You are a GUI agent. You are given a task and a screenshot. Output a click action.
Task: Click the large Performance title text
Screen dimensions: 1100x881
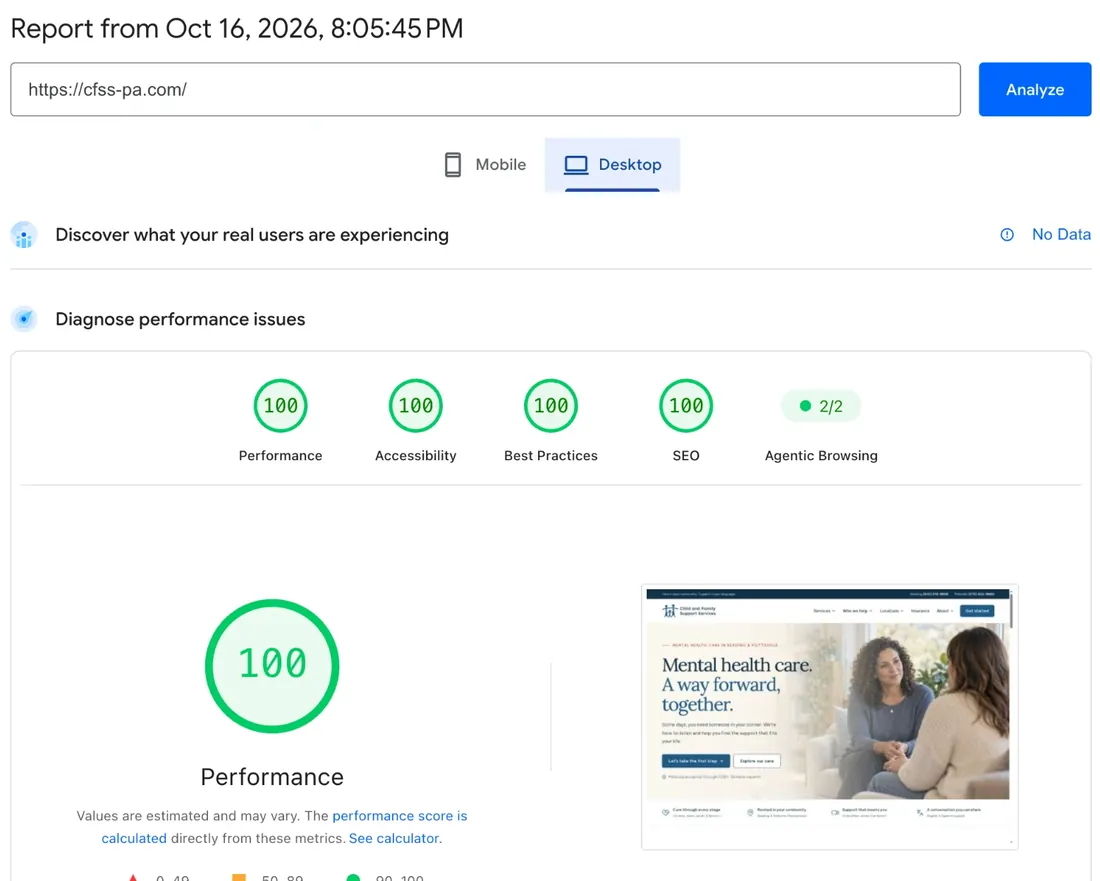[x=272, y=776]
